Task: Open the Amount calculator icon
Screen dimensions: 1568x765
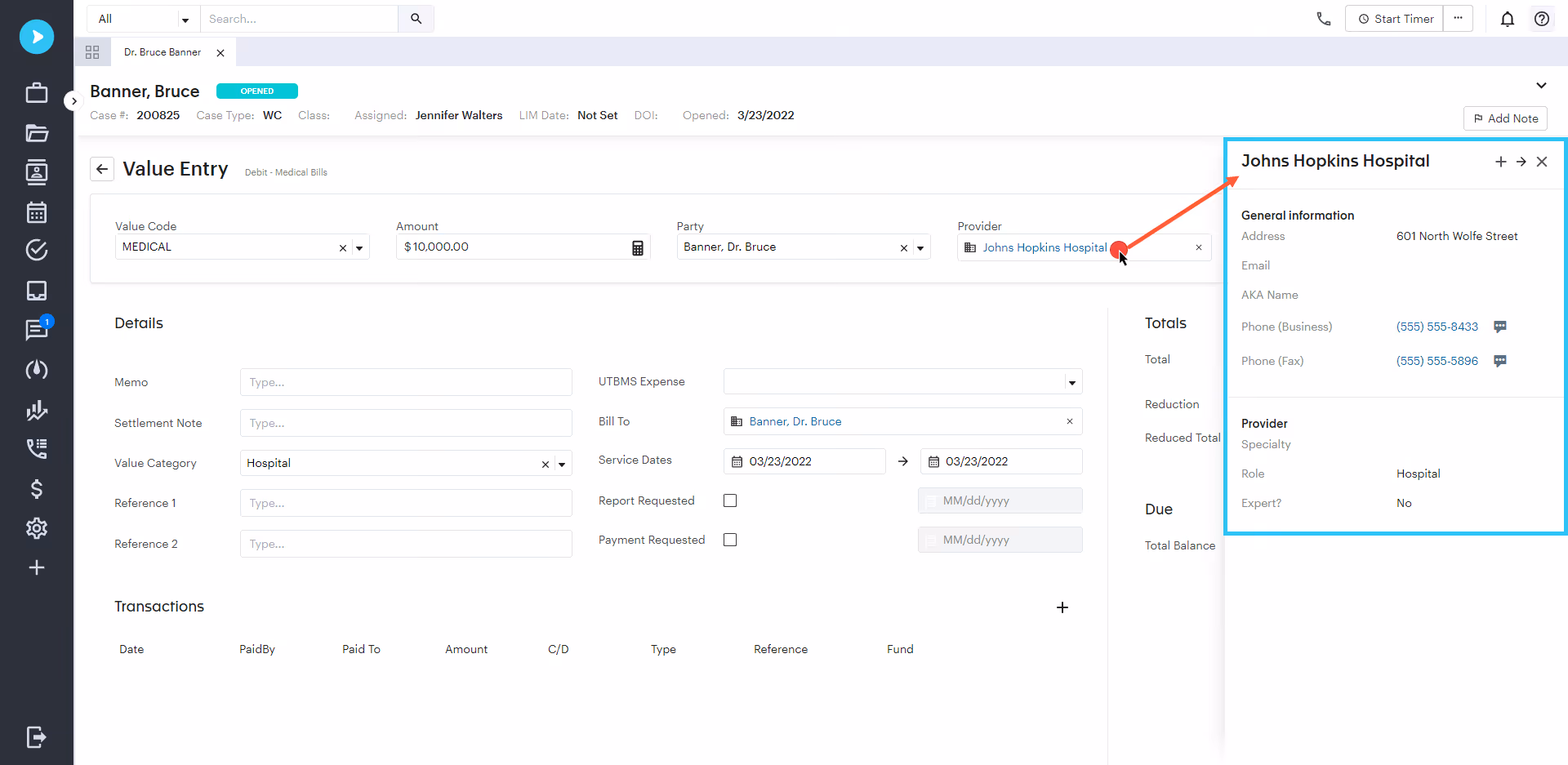Action: (x=638, y=247)
